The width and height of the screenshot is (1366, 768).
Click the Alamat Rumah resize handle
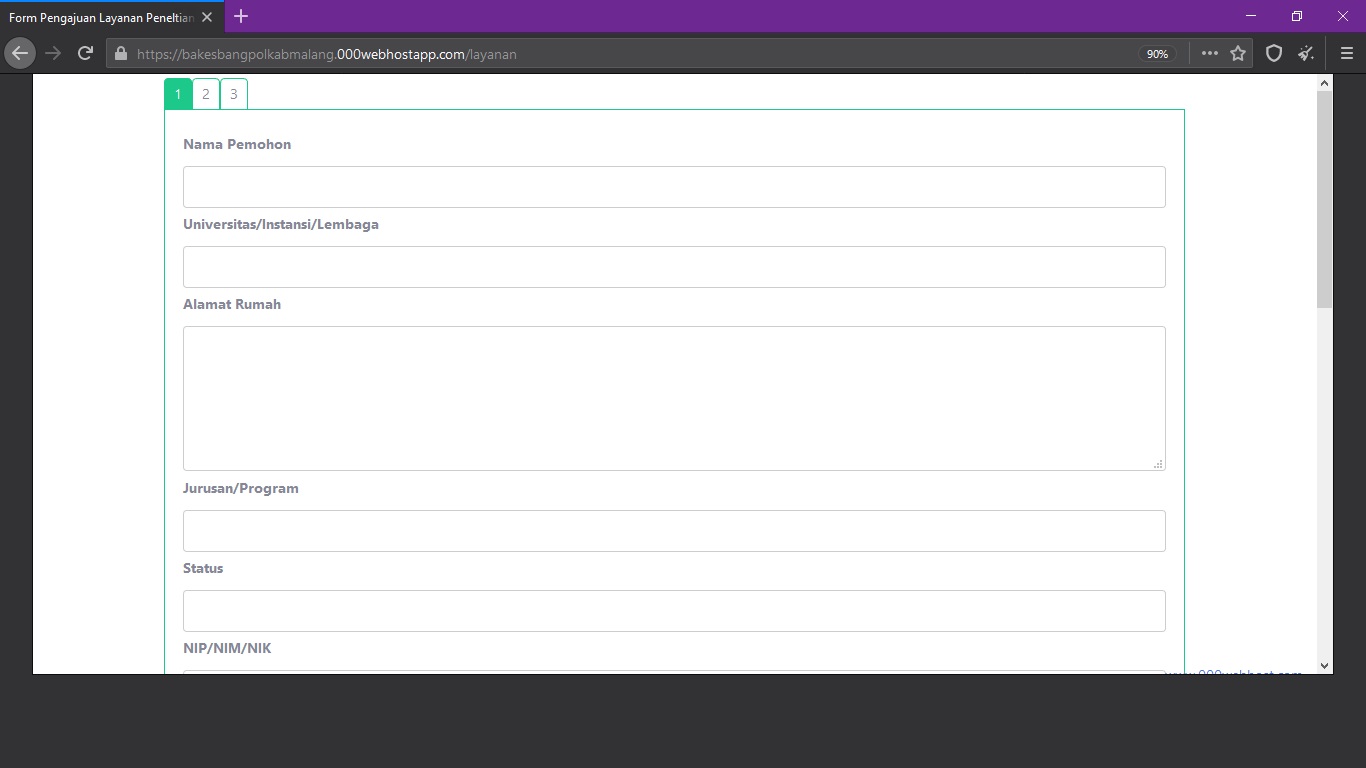click(x=1159, y=464)
